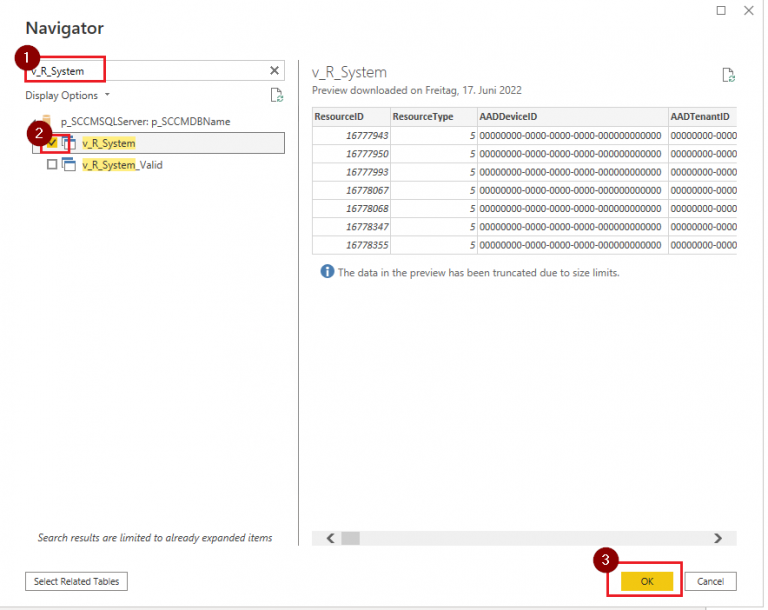Screen dimensions: 768x610
Task: Select the cell with ResourceID 16777993
Action: click(352, 172)
